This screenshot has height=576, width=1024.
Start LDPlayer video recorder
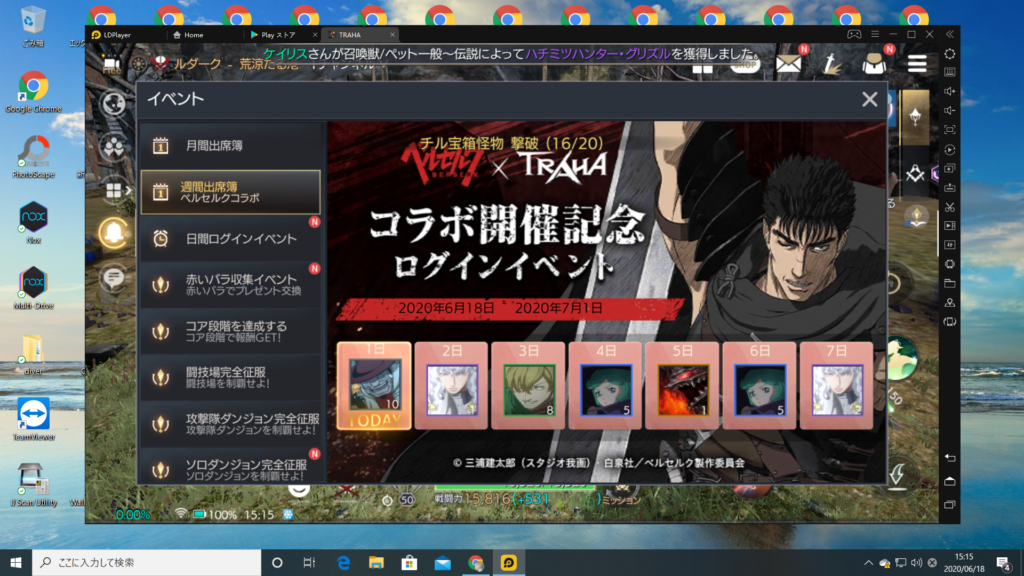pos(950,226)
